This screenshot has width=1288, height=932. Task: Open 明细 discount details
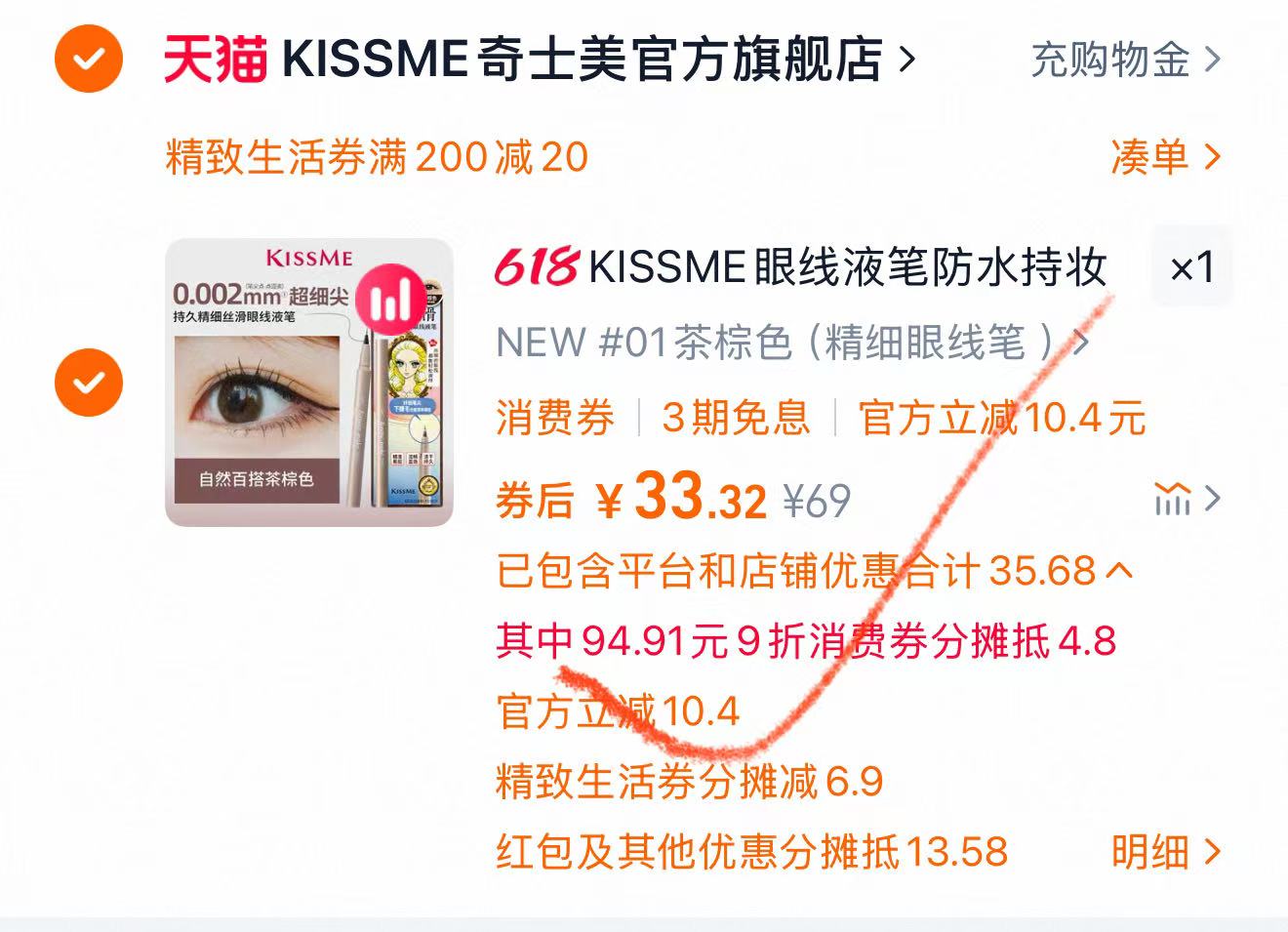tap(1166, 852)
